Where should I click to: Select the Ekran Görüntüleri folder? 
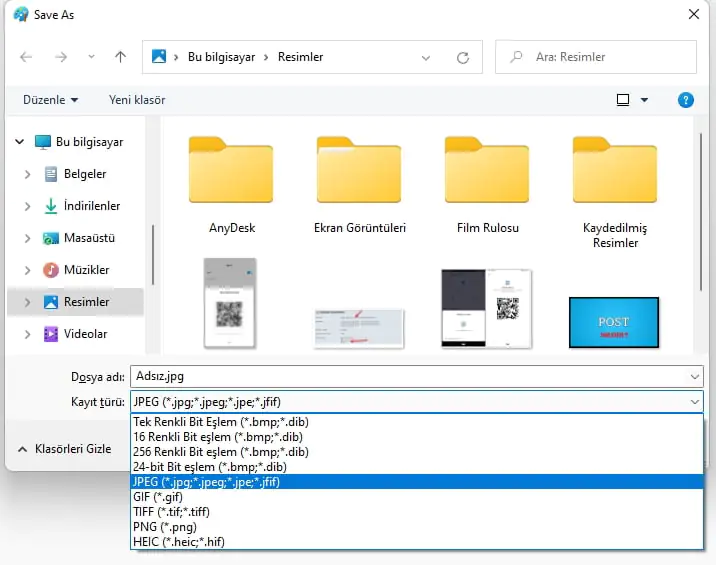tap(359, 185)
